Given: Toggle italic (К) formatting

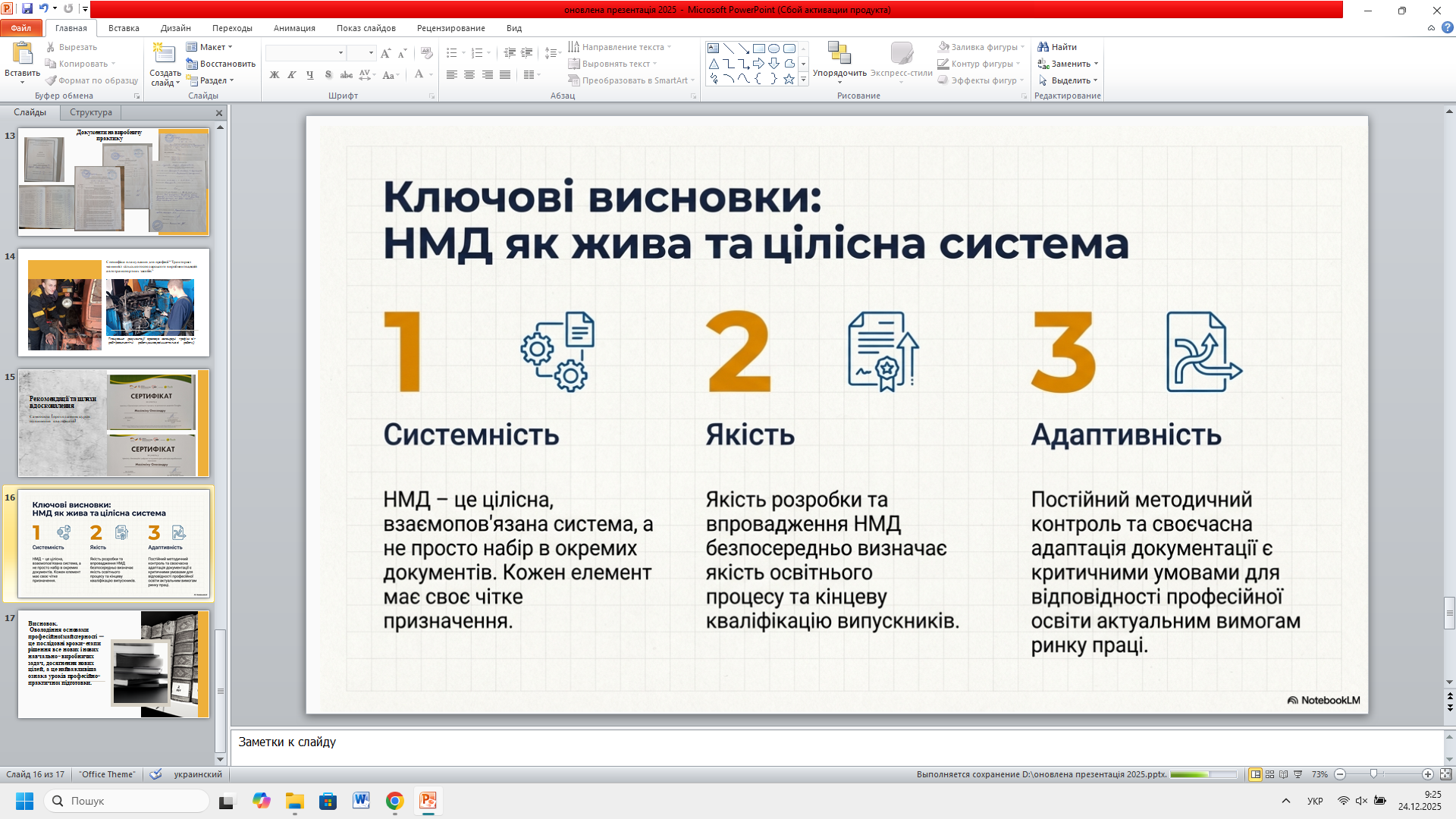Looking at the screenshot, I should pos(292,75).
